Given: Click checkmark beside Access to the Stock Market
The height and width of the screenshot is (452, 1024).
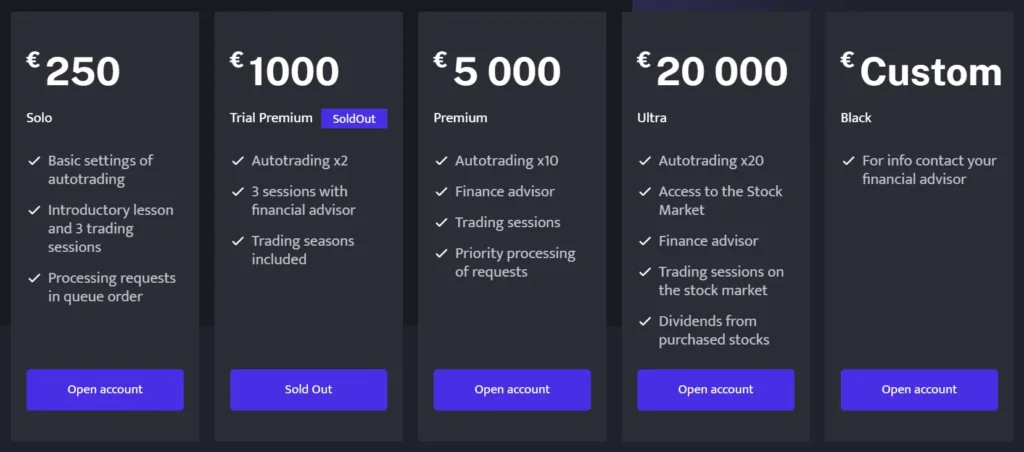Looking at the screenshot, I should pyautogui.click(x=645, y=192).
